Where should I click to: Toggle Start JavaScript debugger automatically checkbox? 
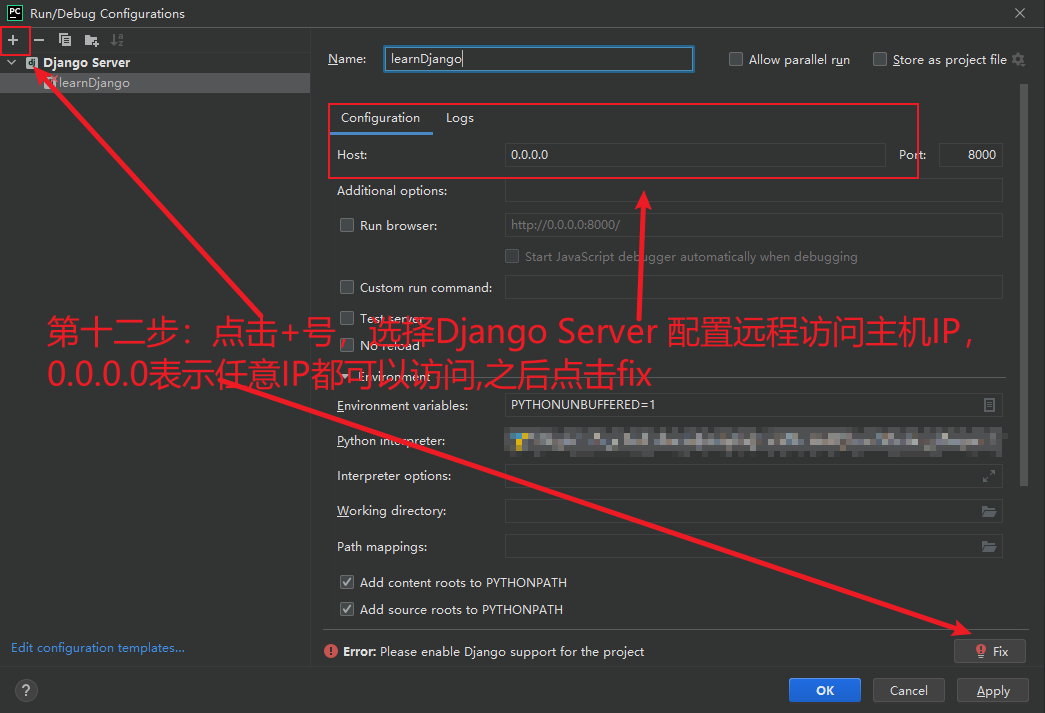[x=512, y=256]
